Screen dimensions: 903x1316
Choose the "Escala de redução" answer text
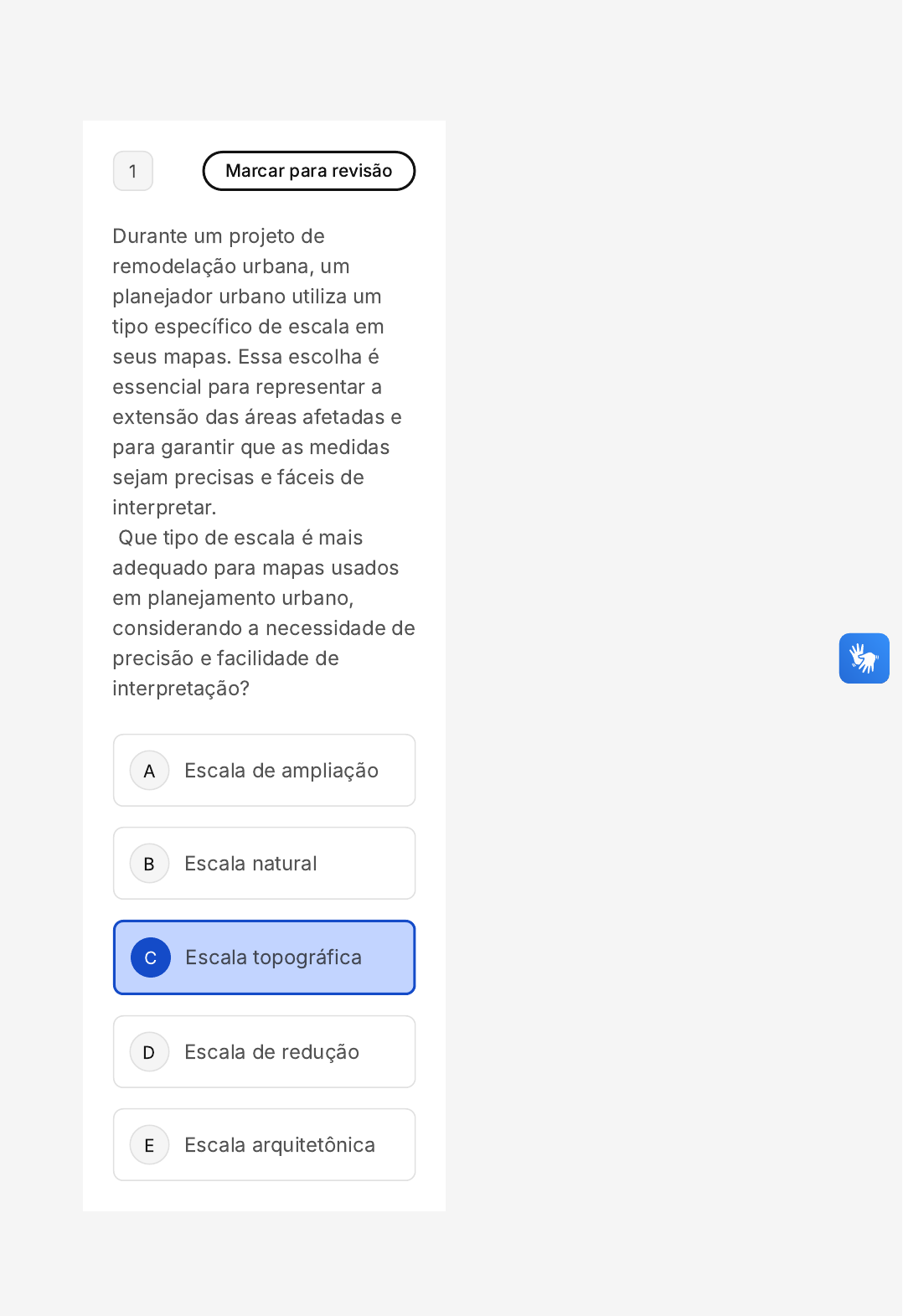click(271, 1052)
